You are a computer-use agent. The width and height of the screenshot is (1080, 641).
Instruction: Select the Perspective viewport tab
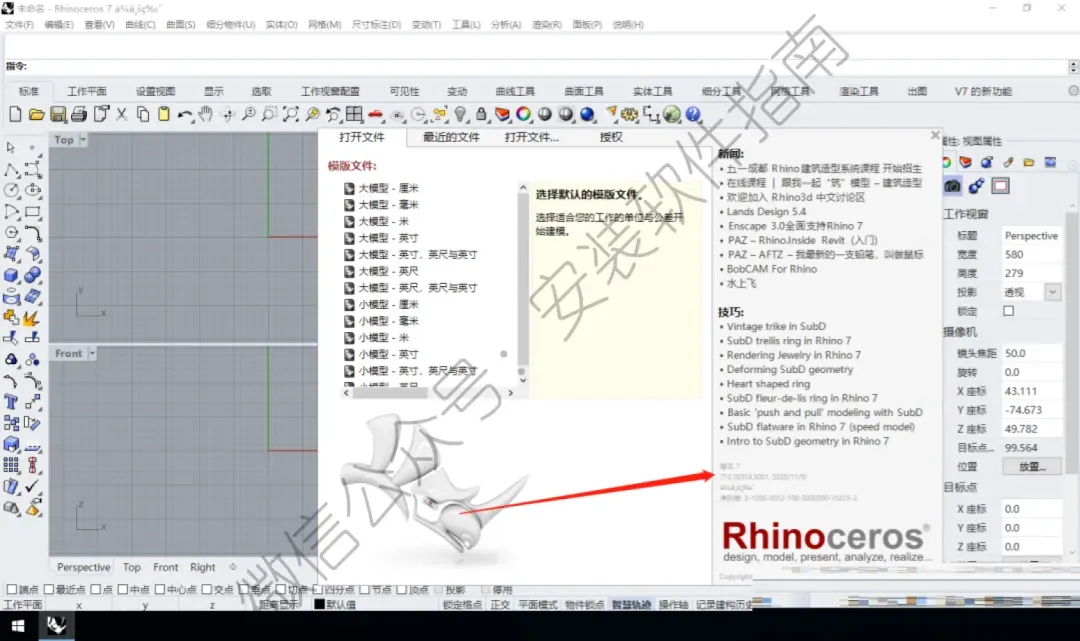83,567
